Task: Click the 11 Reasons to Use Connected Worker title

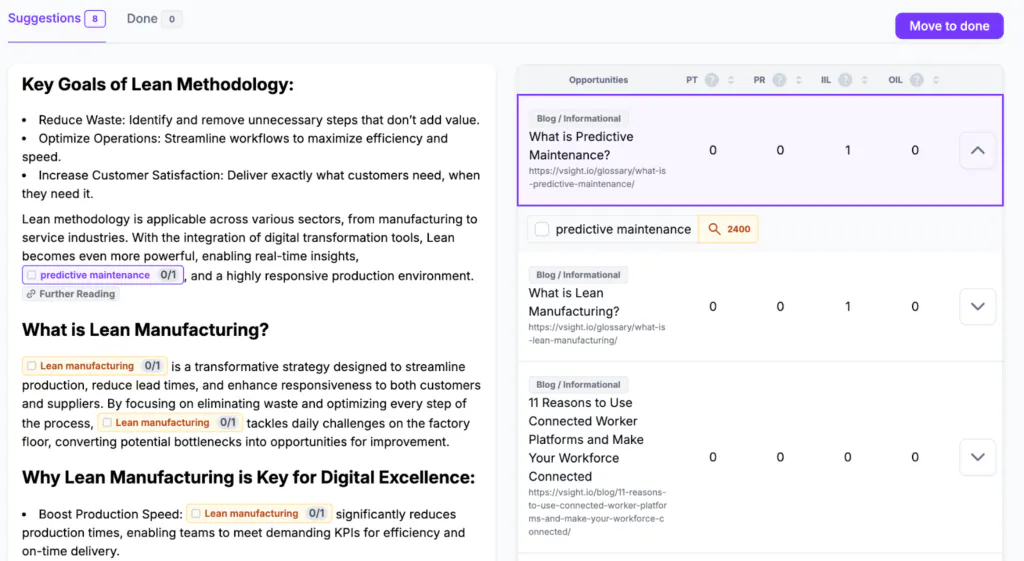Action: [586, 440]
